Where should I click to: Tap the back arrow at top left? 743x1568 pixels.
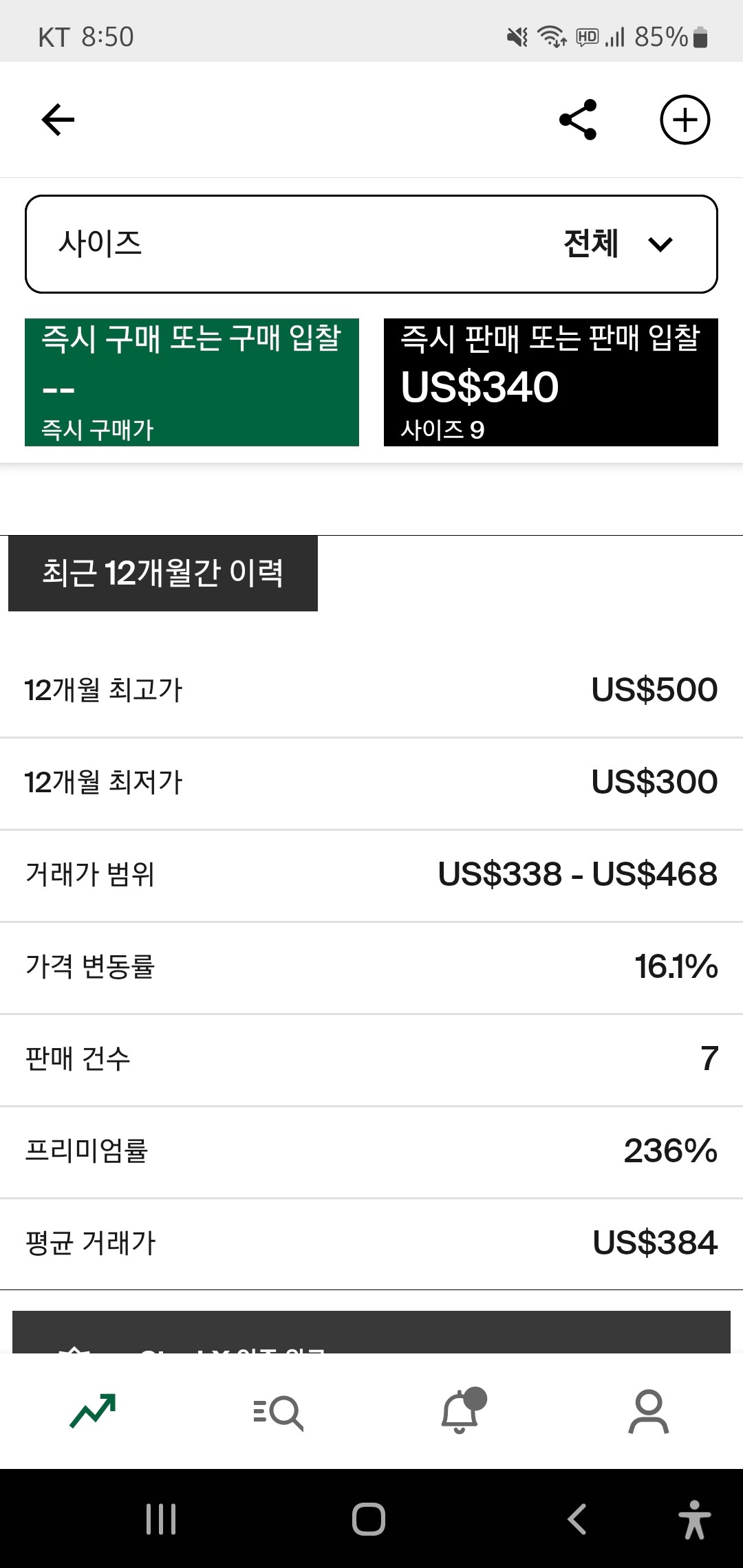coord(58,120)
